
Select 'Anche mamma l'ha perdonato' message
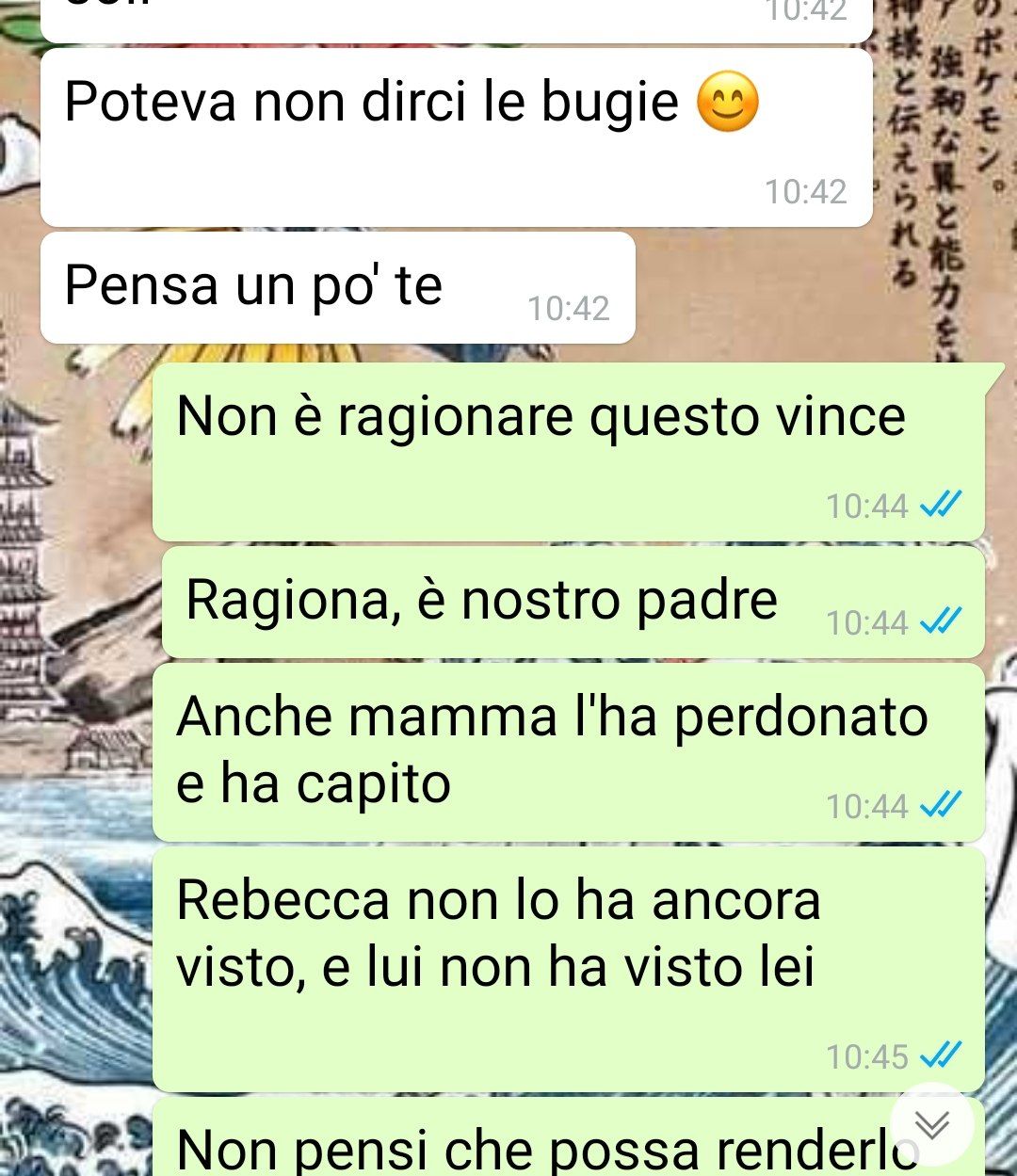(569, 752)
